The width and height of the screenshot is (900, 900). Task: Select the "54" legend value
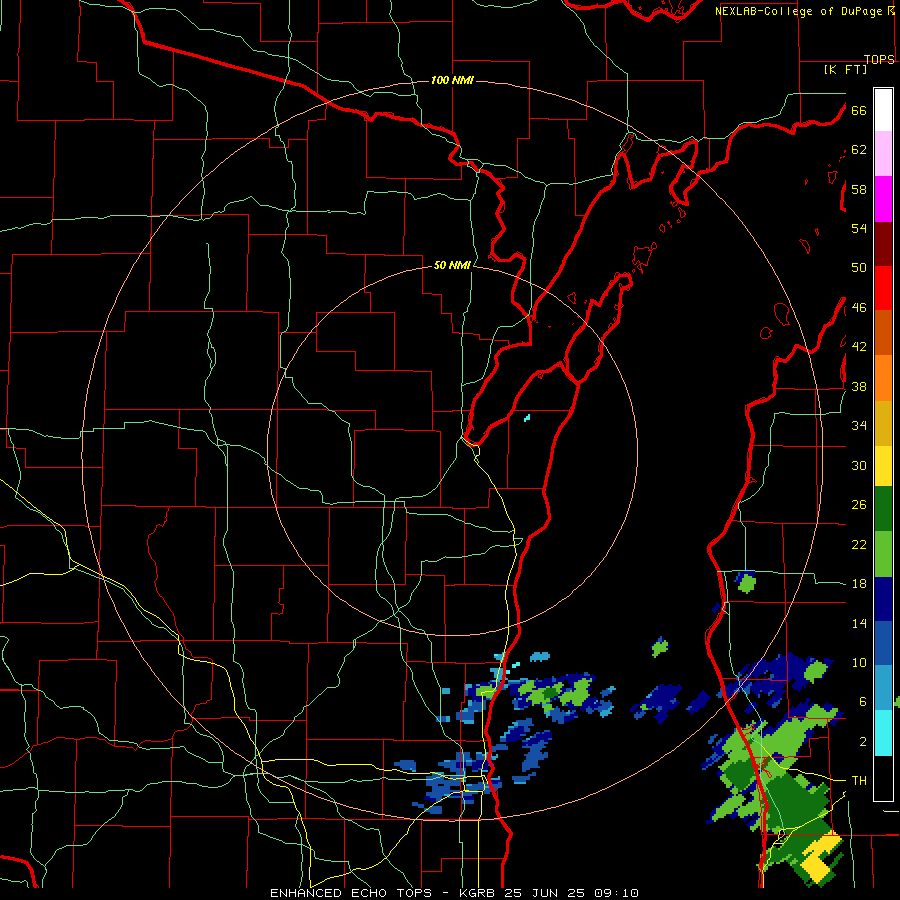[x=859, y=228]
